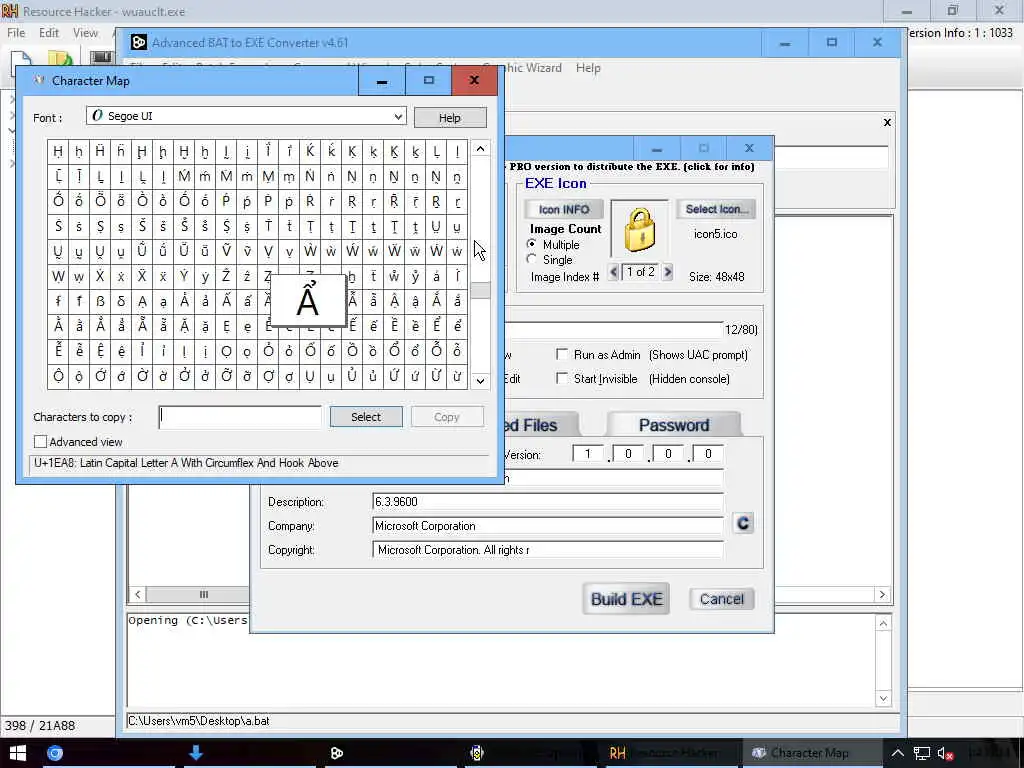Go to the previous image index
Screen dimensions: 1024x768
(613, 272)
